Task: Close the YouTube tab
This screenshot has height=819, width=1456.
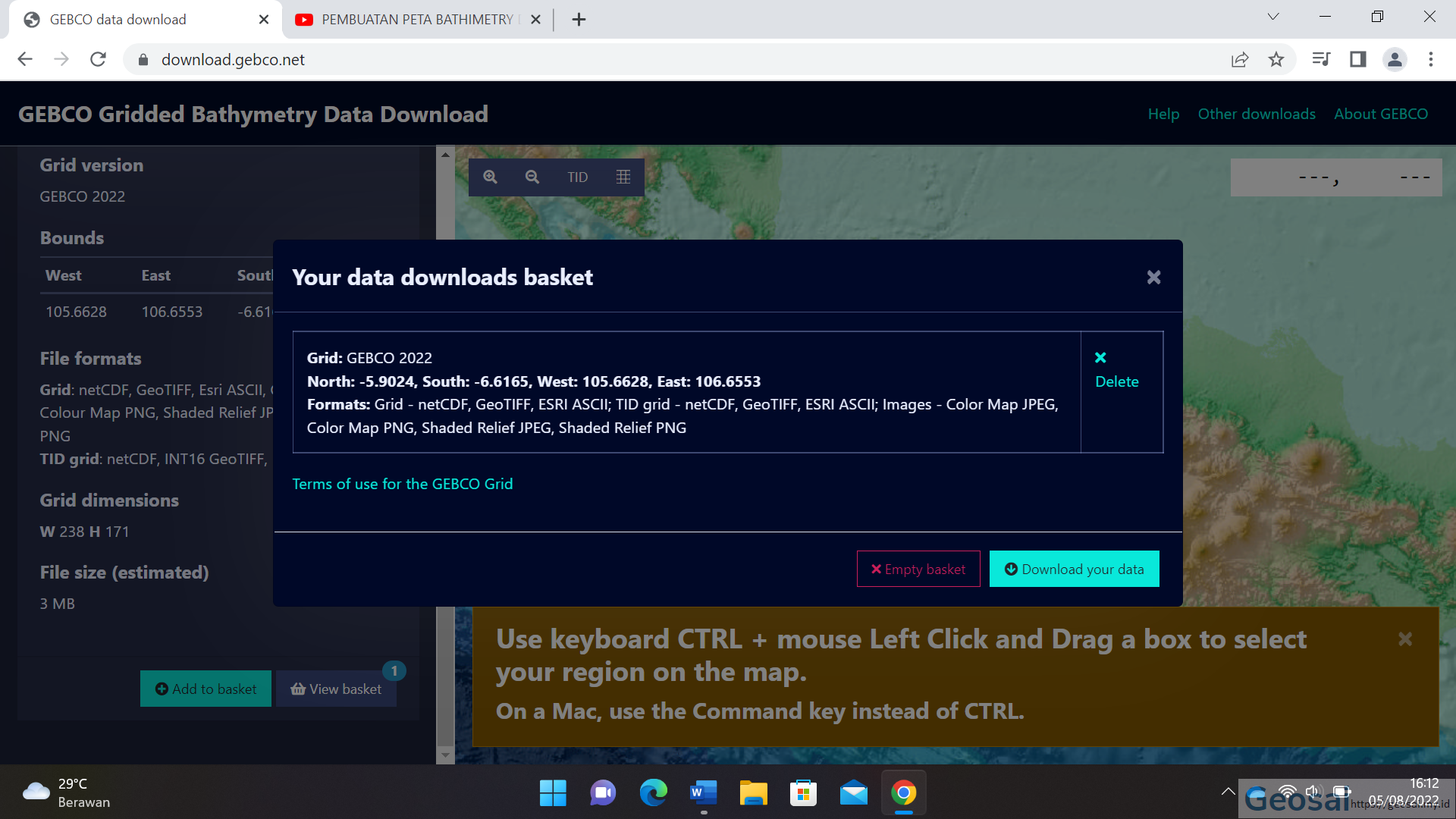Action: pos(535,20)
